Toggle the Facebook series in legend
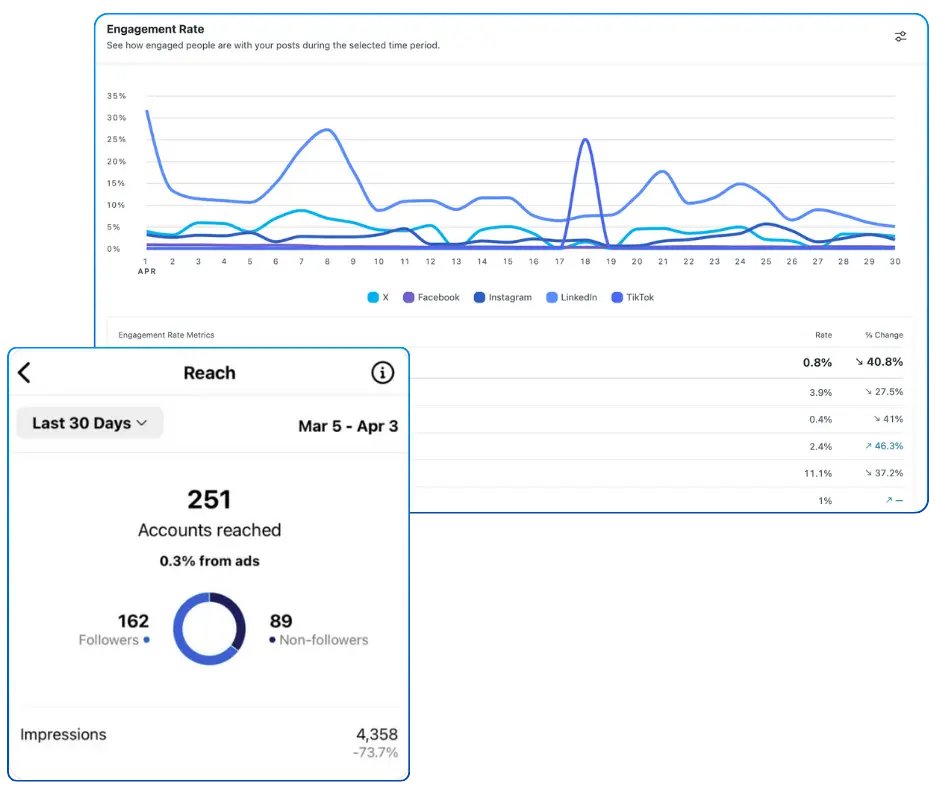This screenshot has height=788, width=940. tap(431, 297)
